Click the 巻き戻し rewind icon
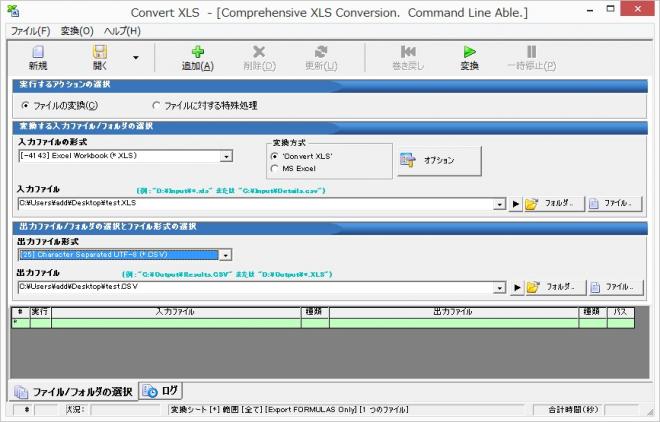The image size is (660, 422). tap(408, 52)
